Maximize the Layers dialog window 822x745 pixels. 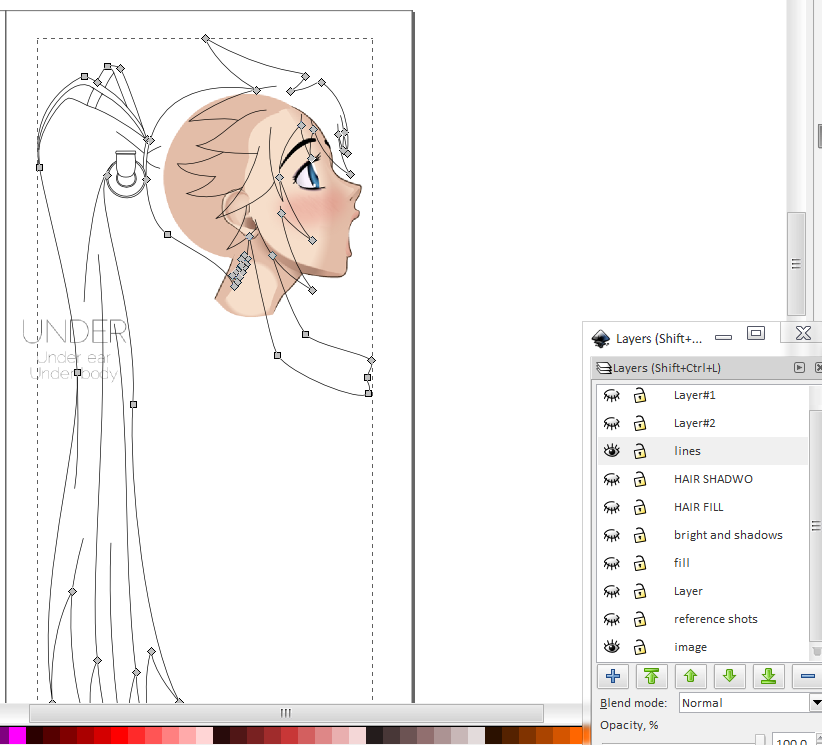[756, 334]
